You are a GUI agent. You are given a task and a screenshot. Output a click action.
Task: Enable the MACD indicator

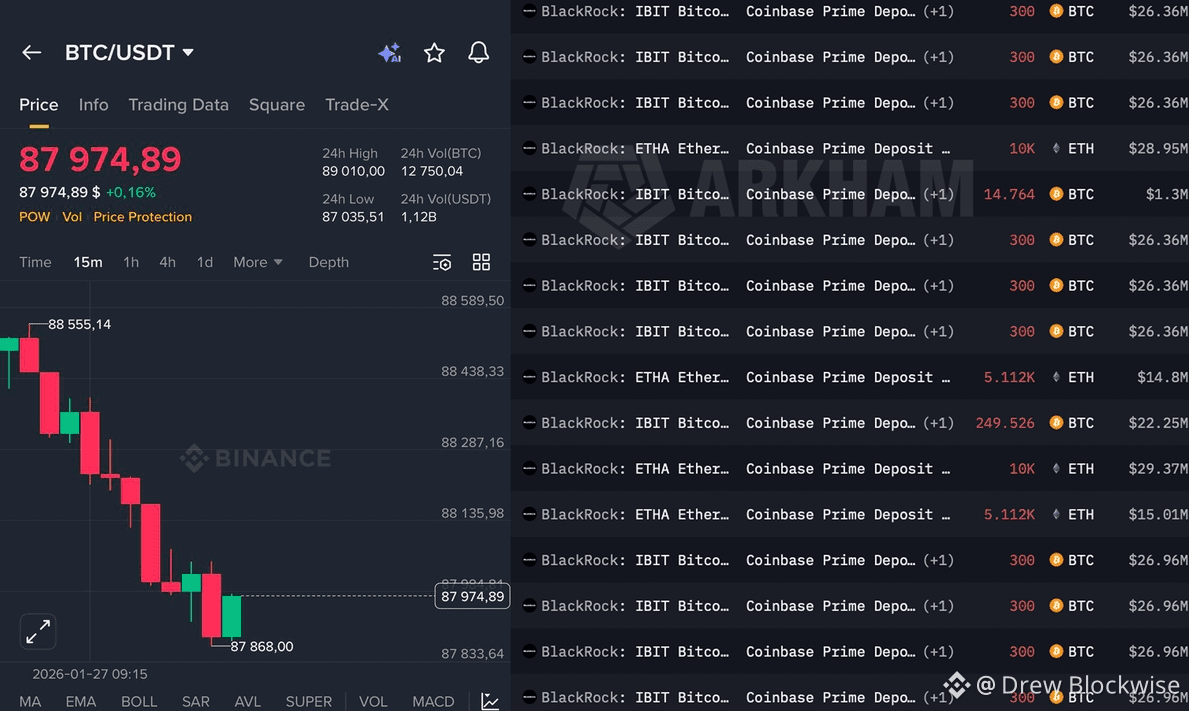pos(433,701)
